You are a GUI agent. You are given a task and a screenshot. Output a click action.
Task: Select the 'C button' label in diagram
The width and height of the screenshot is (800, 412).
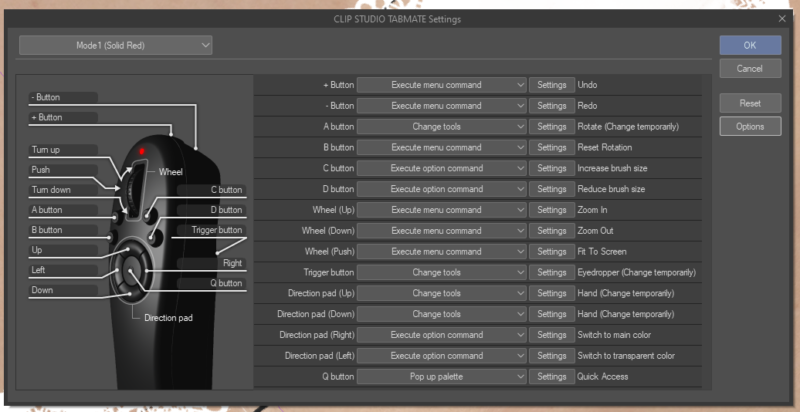pyautogui.click(x=212, y=190)
